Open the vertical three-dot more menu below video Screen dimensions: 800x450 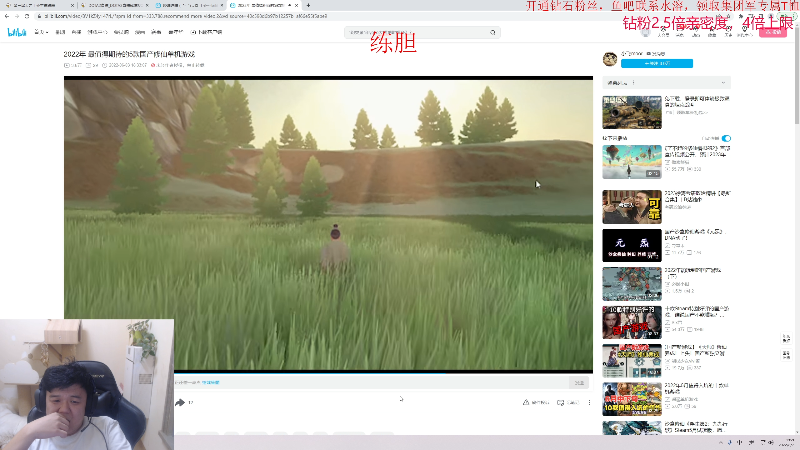click(589, 403)
